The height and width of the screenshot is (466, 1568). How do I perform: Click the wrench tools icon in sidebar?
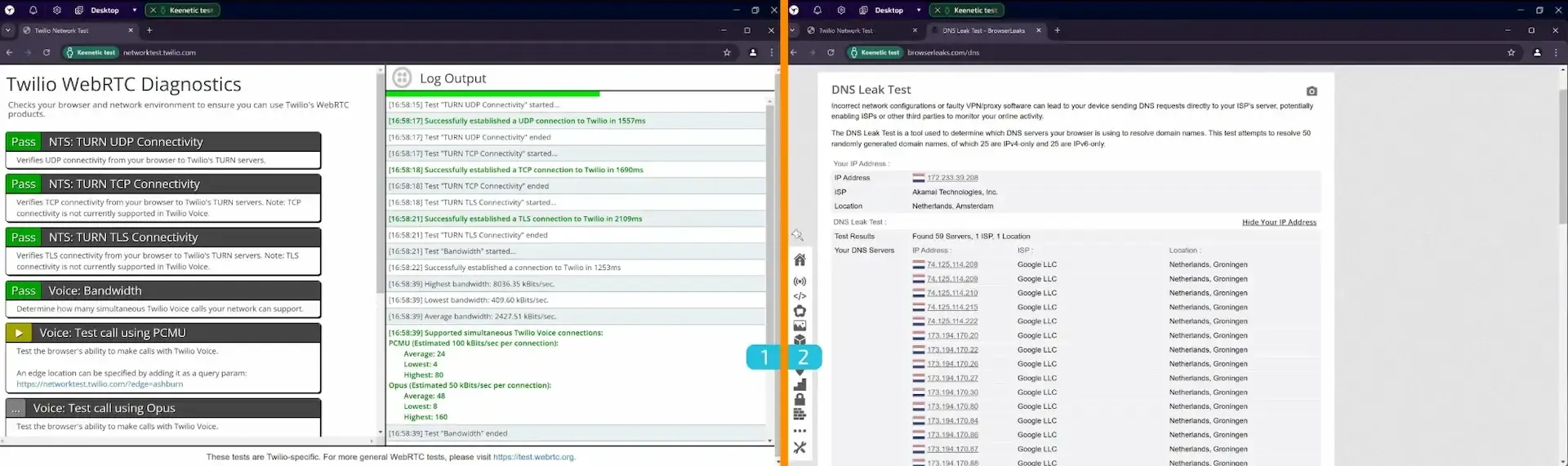pos(800,447)
